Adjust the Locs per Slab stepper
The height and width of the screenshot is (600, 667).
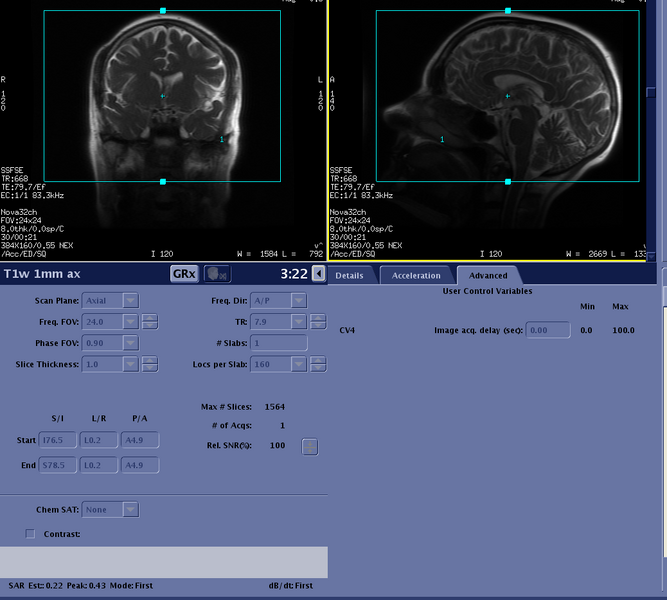(318, 364)
